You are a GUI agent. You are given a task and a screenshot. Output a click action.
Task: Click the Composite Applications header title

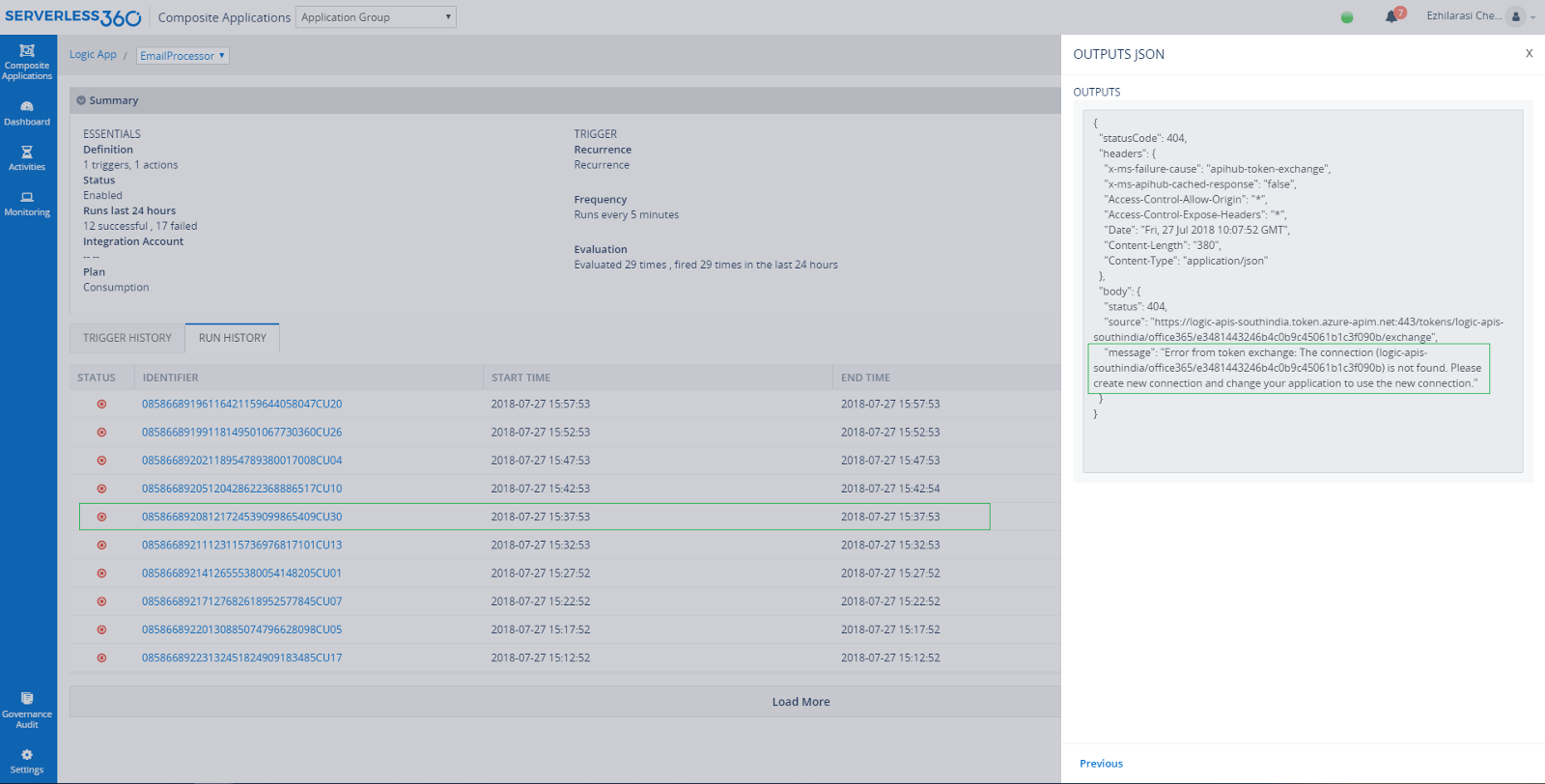pos(224,17)
